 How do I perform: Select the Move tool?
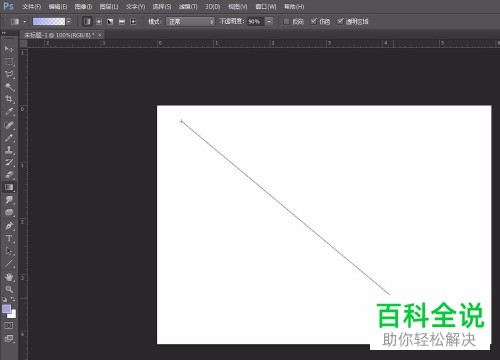[x=9, y=49]
